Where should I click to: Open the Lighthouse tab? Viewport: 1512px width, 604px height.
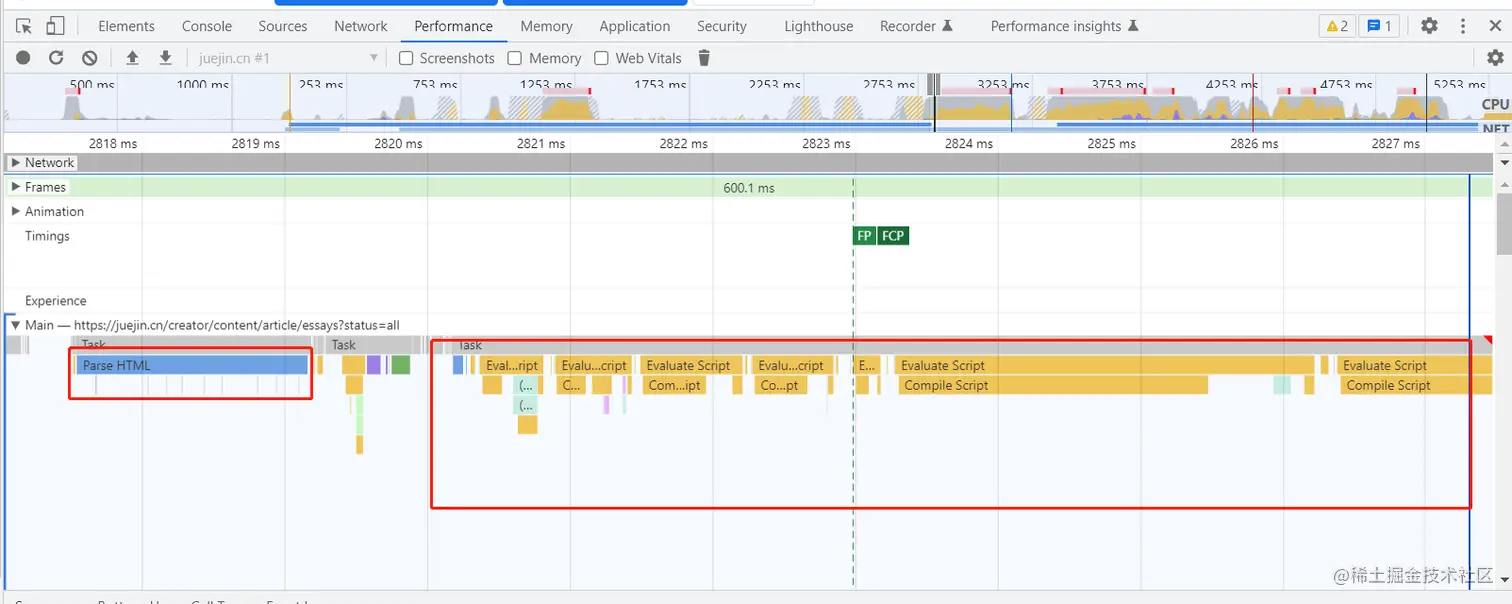pyautogui.click(x=819, y=26)
